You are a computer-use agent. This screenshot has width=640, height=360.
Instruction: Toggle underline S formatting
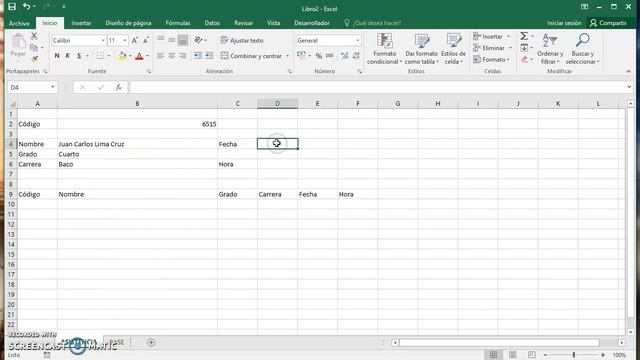click(x=79, y=56)
